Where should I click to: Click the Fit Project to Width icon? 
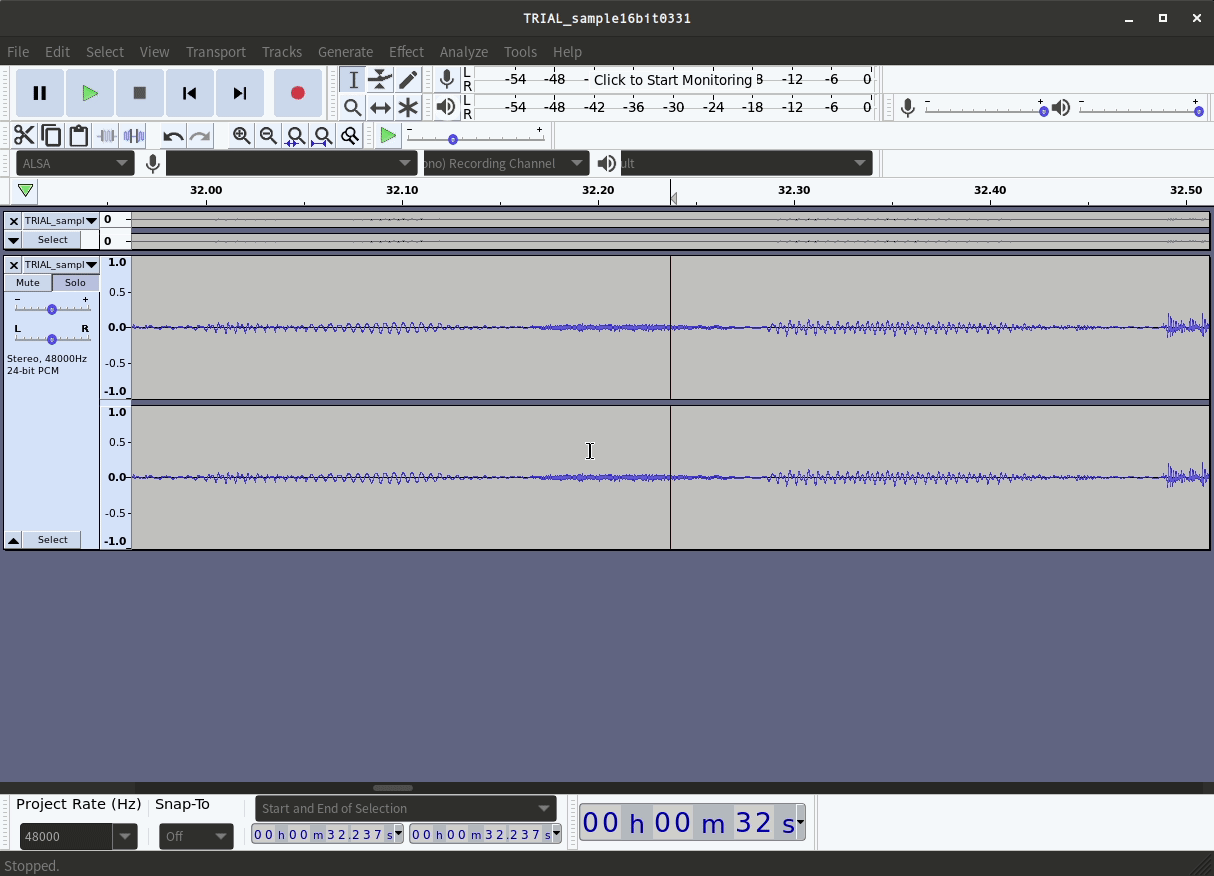click(322, 135)
